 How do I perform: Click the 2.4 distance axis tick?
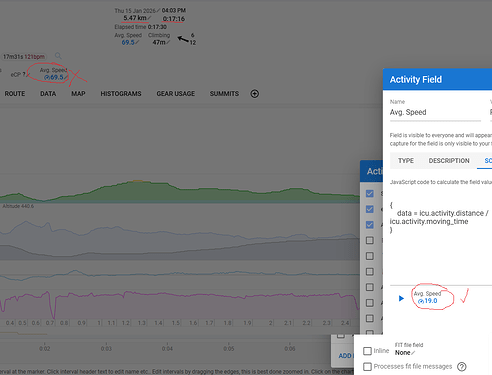coord(345,323)
